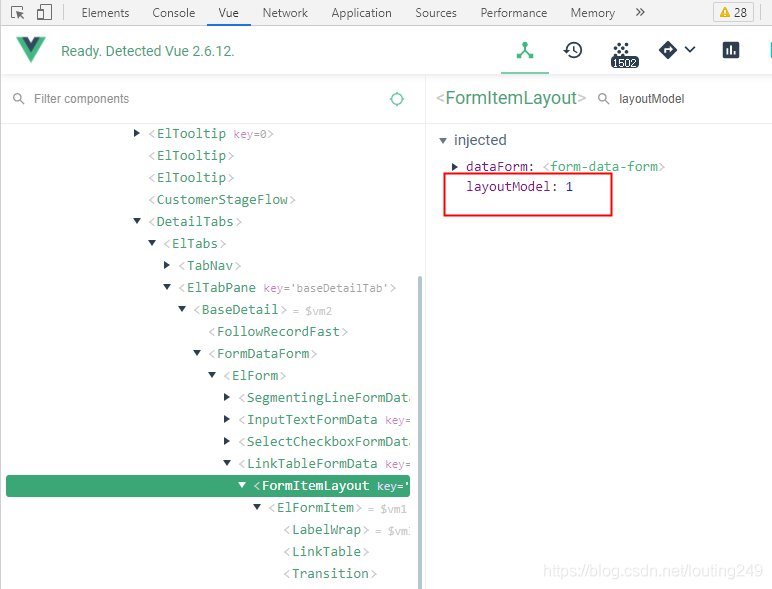Click the warning badge showing 28

[x=733, y=13]
